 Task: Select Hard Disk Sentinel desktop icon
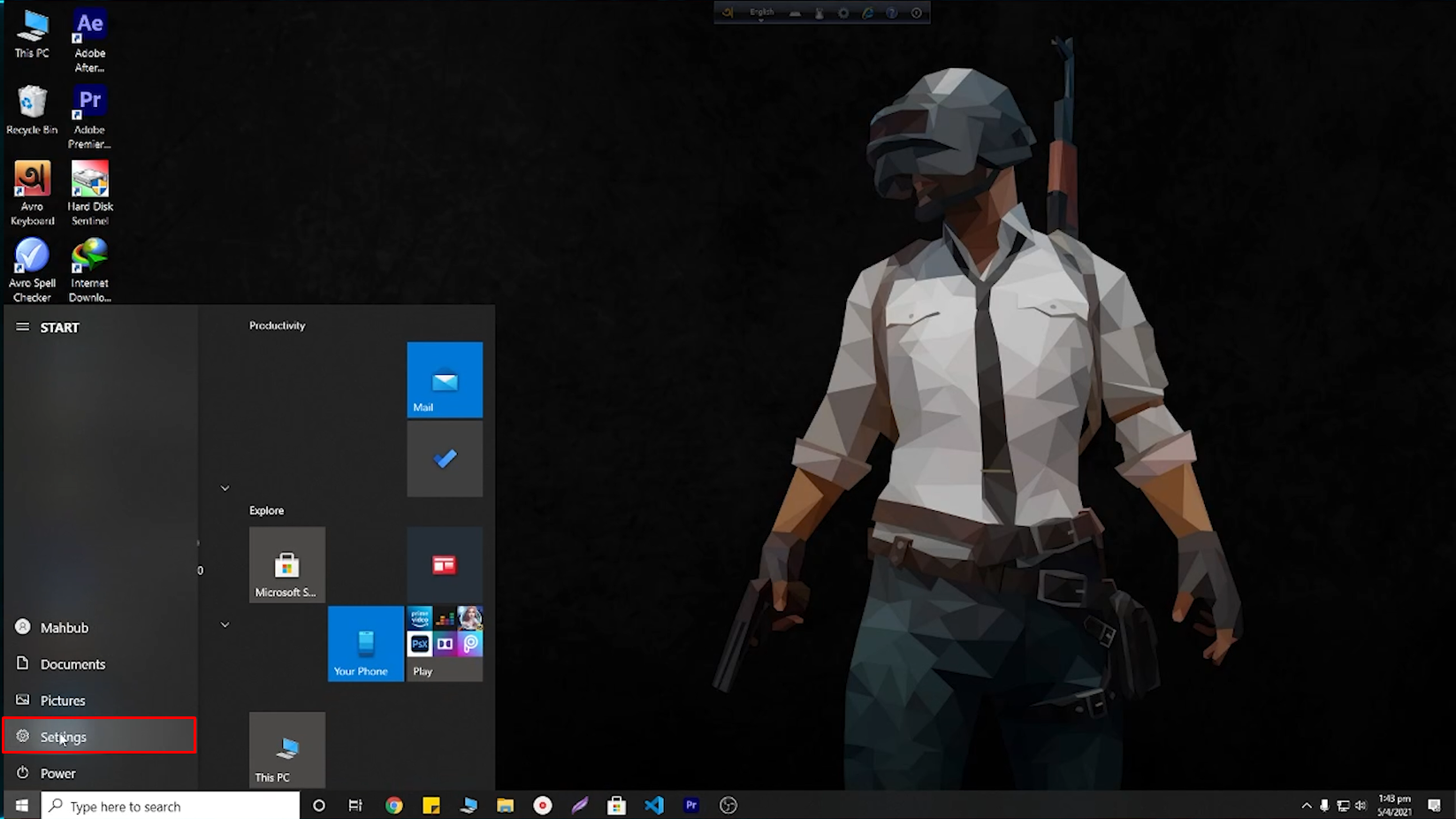tap(89, 193)
